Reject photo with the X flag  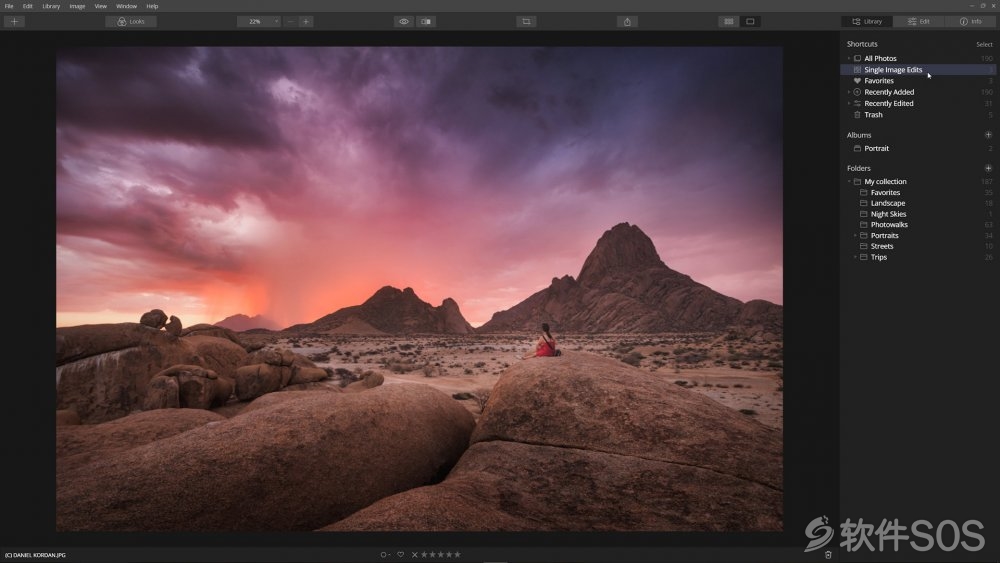pos(415,555)
